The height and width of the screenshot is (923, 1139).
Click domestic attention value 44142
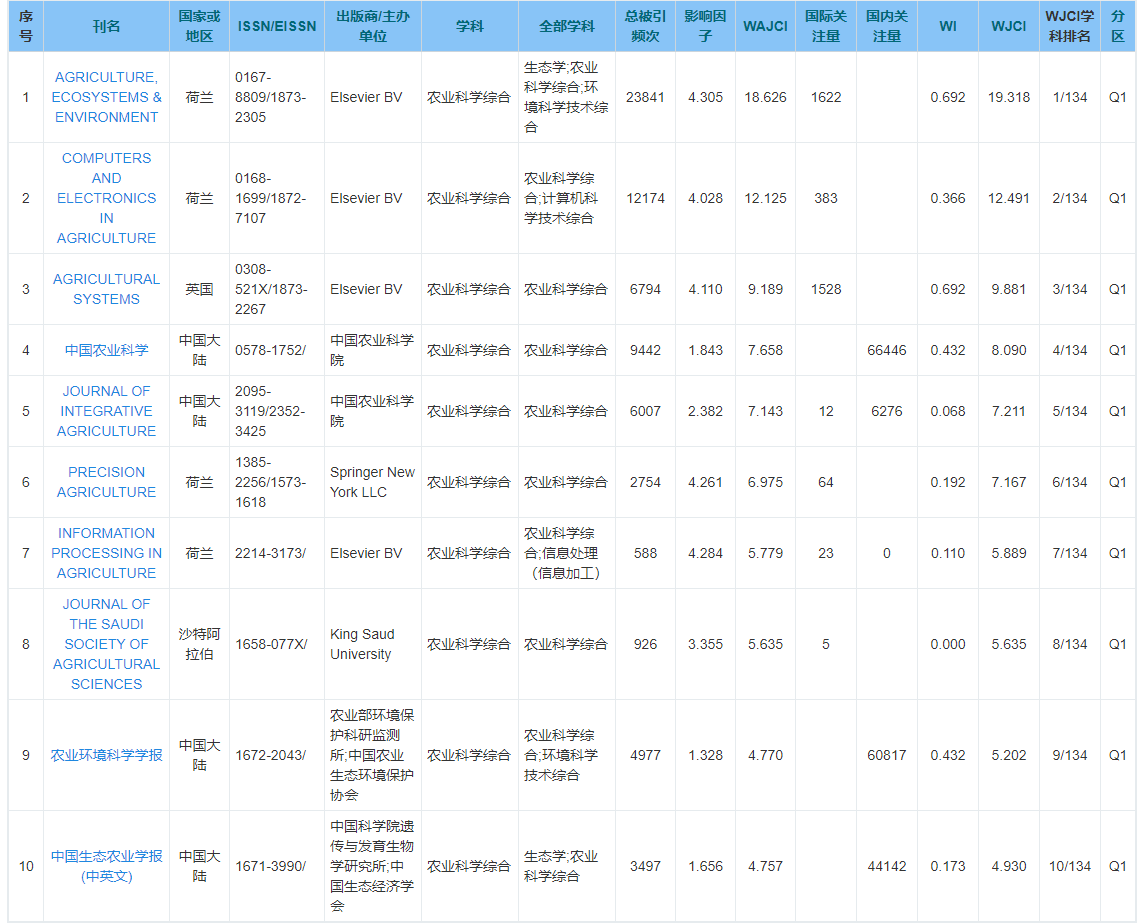887,866
